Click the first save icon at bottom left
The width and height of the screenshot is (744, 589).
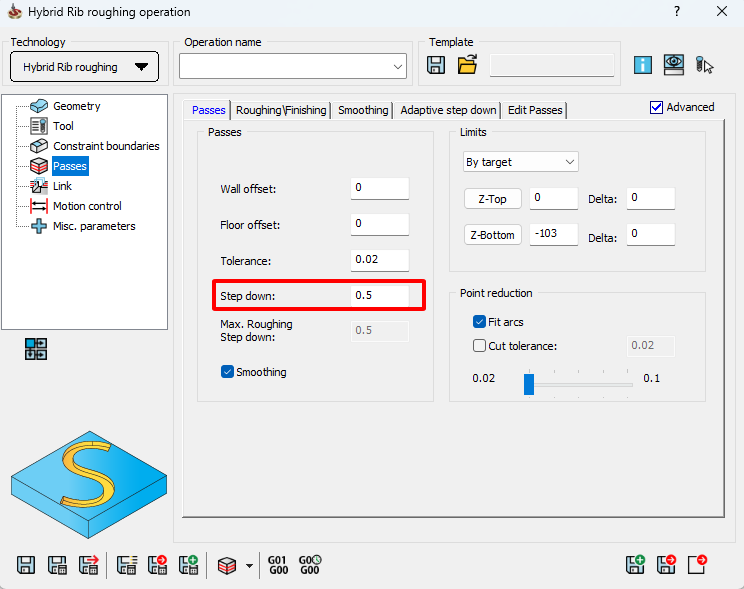tap(27, 565)
